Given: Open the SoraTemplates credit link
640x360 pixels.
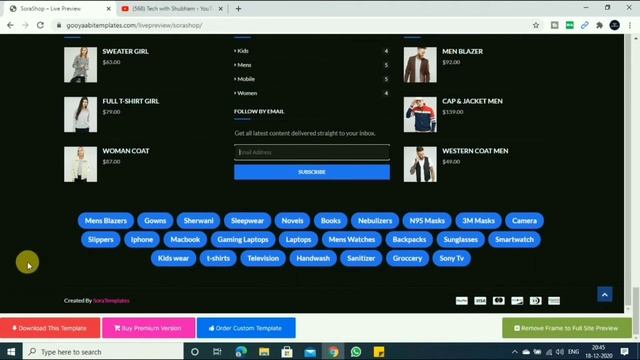Looking at the screenshot, I should [x=111, y=301].
